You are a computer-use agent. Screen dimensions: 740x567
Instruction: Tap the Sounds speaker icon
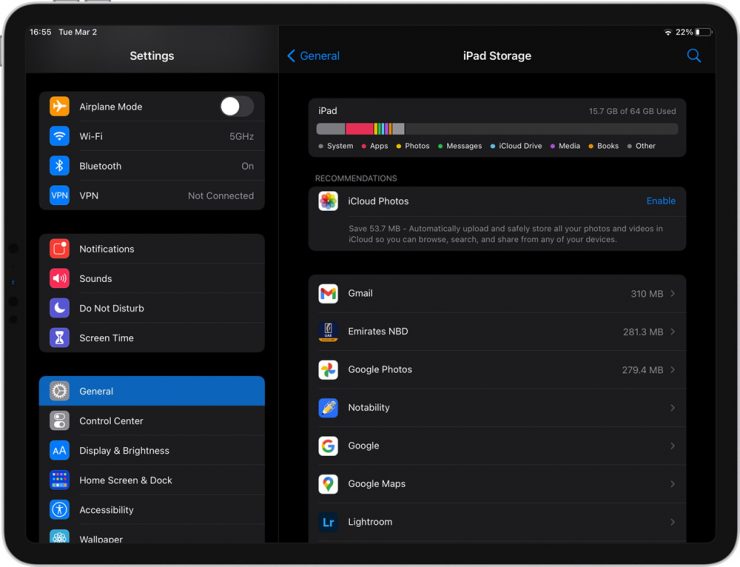(59, 279)
